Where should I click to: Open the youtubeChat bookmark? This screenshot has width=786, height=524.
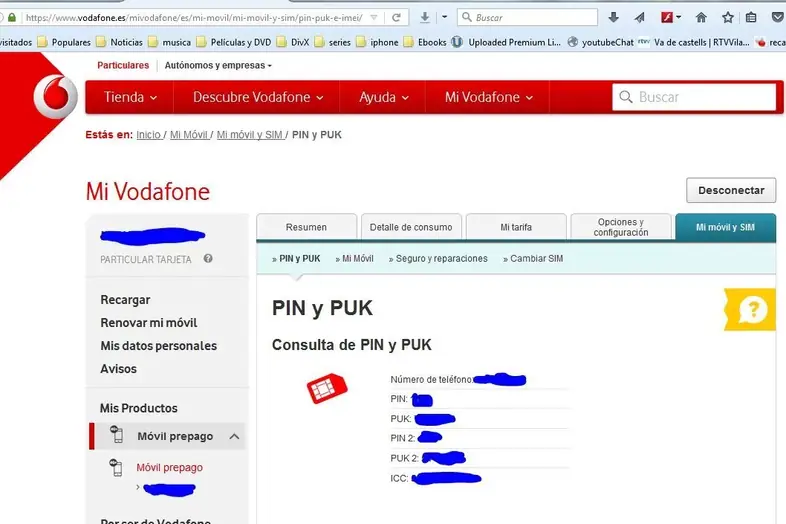pos(601,42)
